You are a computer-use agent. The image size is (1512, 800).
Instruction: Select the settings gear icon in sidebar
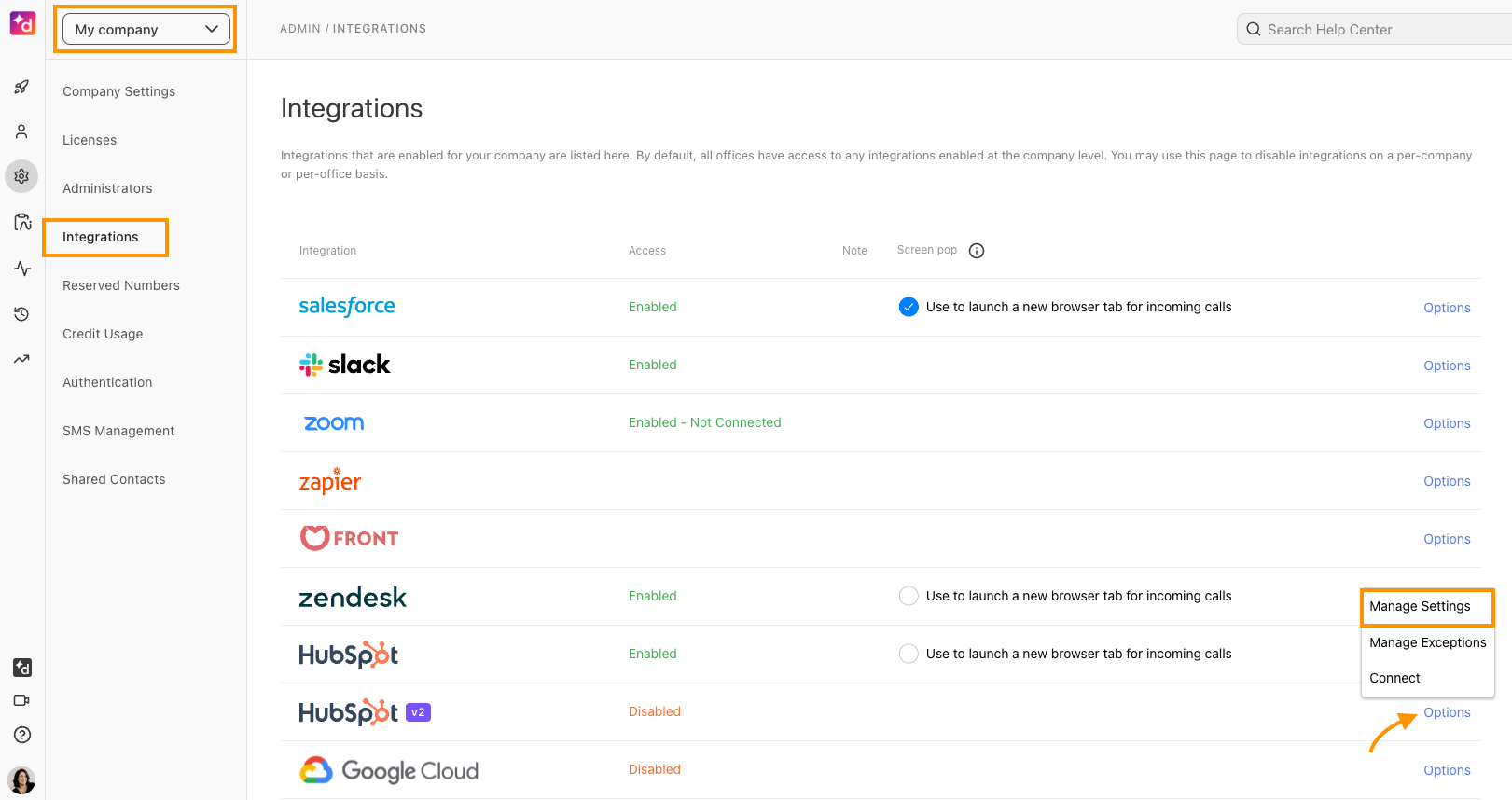tap(21, 176)
